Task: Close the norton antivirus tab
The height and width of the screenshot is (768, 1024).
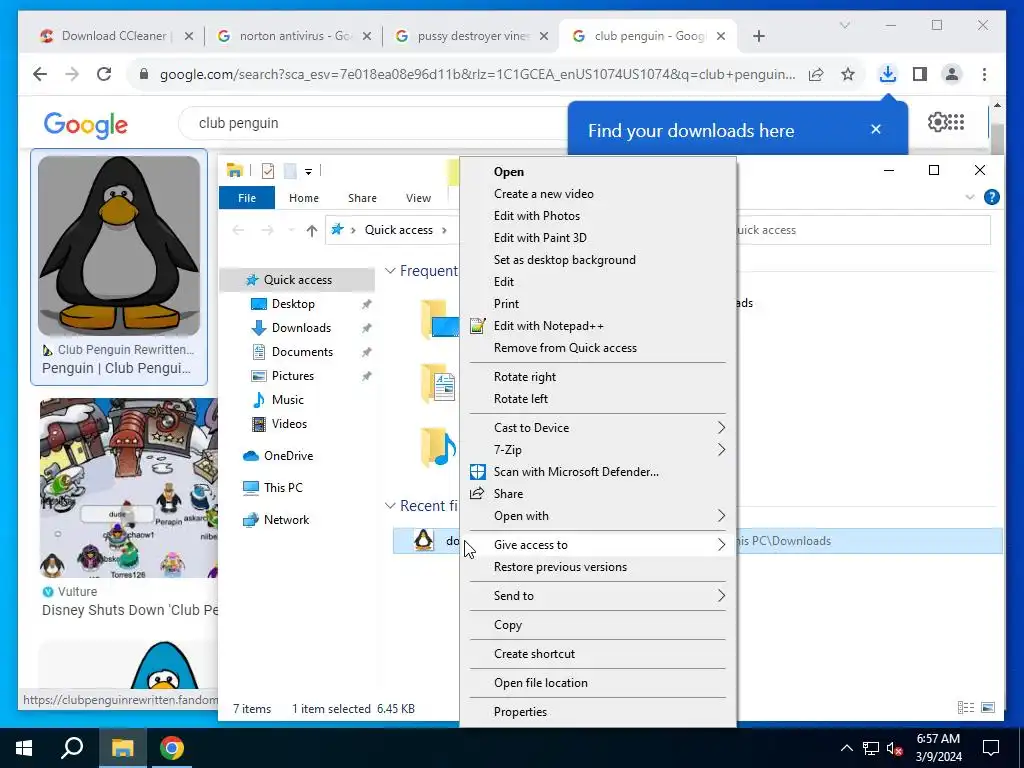Action: point(367,37)
